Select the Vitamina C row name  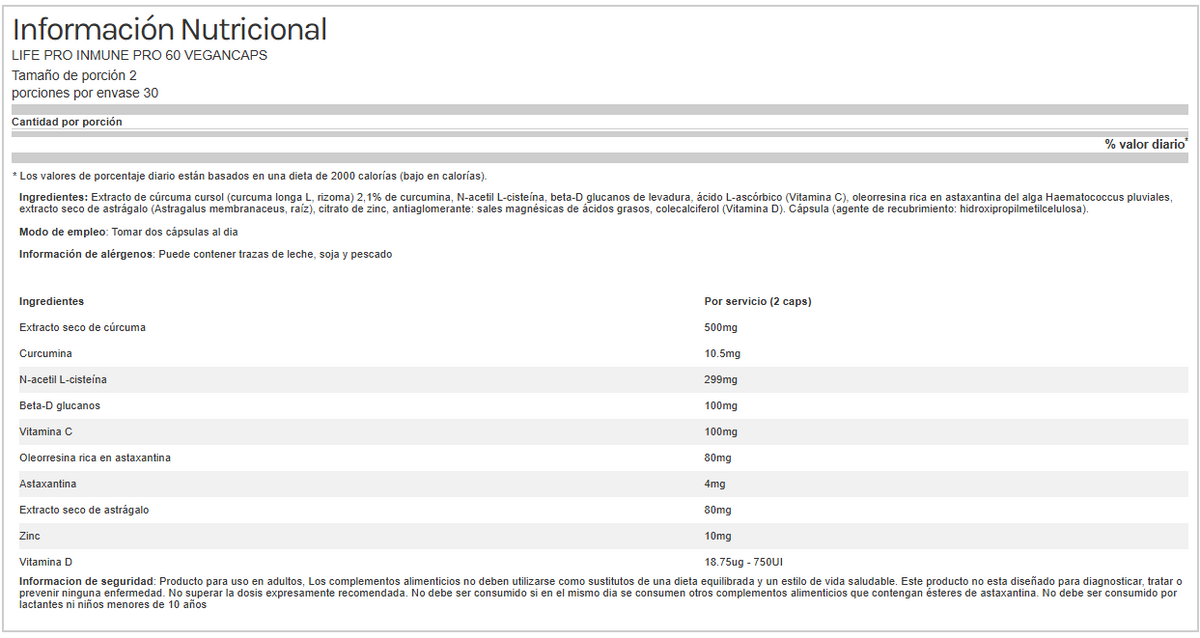[x=46, y=432]
